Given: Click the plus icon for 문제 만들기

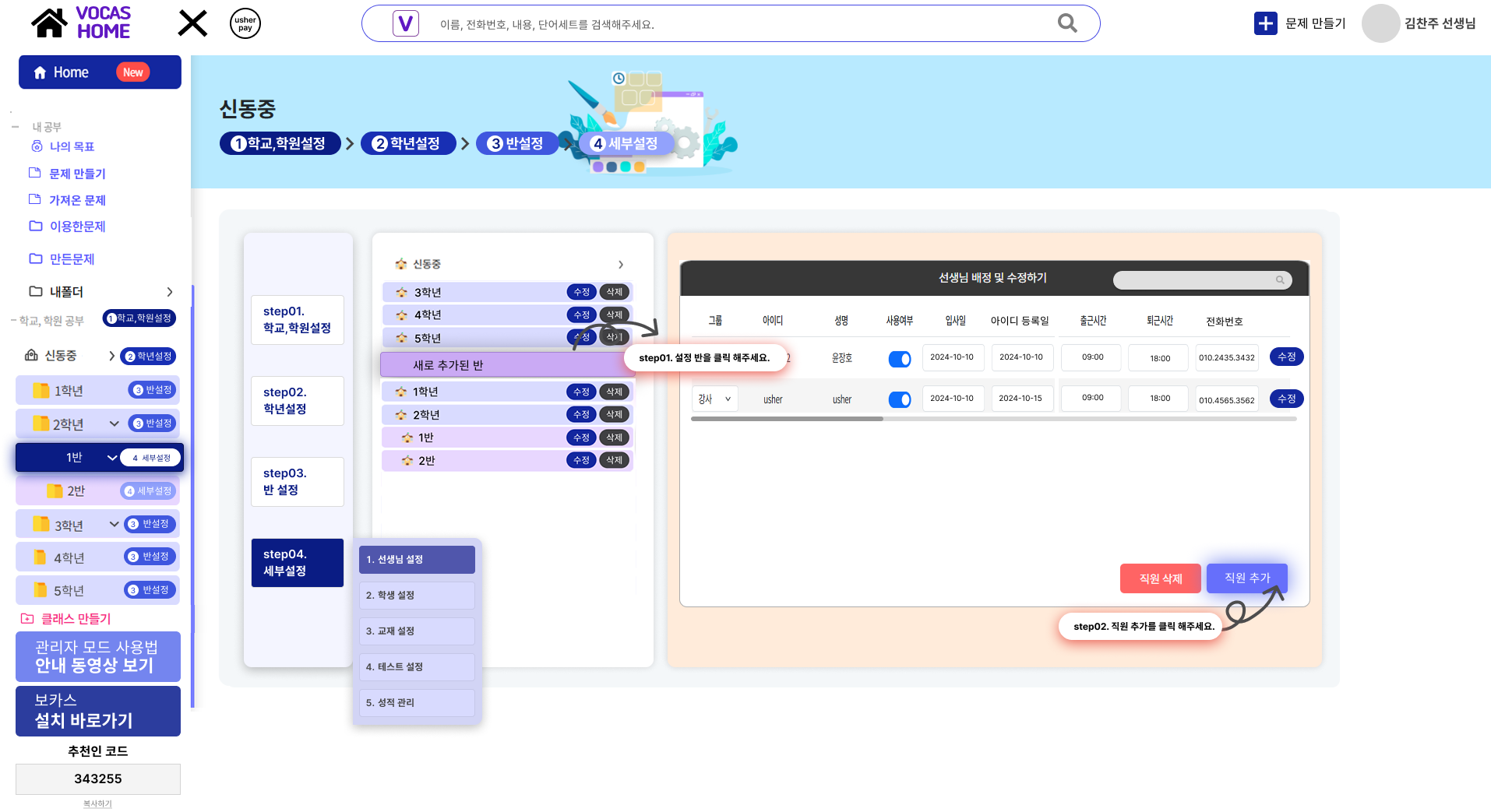Looking at the screenshot, I should click(1265, 23).
